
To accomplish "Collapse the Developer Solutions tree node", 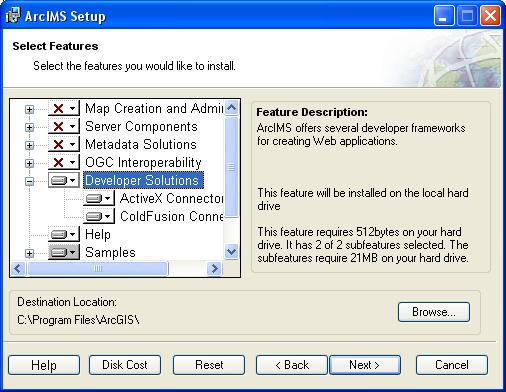I will [29, 181].
